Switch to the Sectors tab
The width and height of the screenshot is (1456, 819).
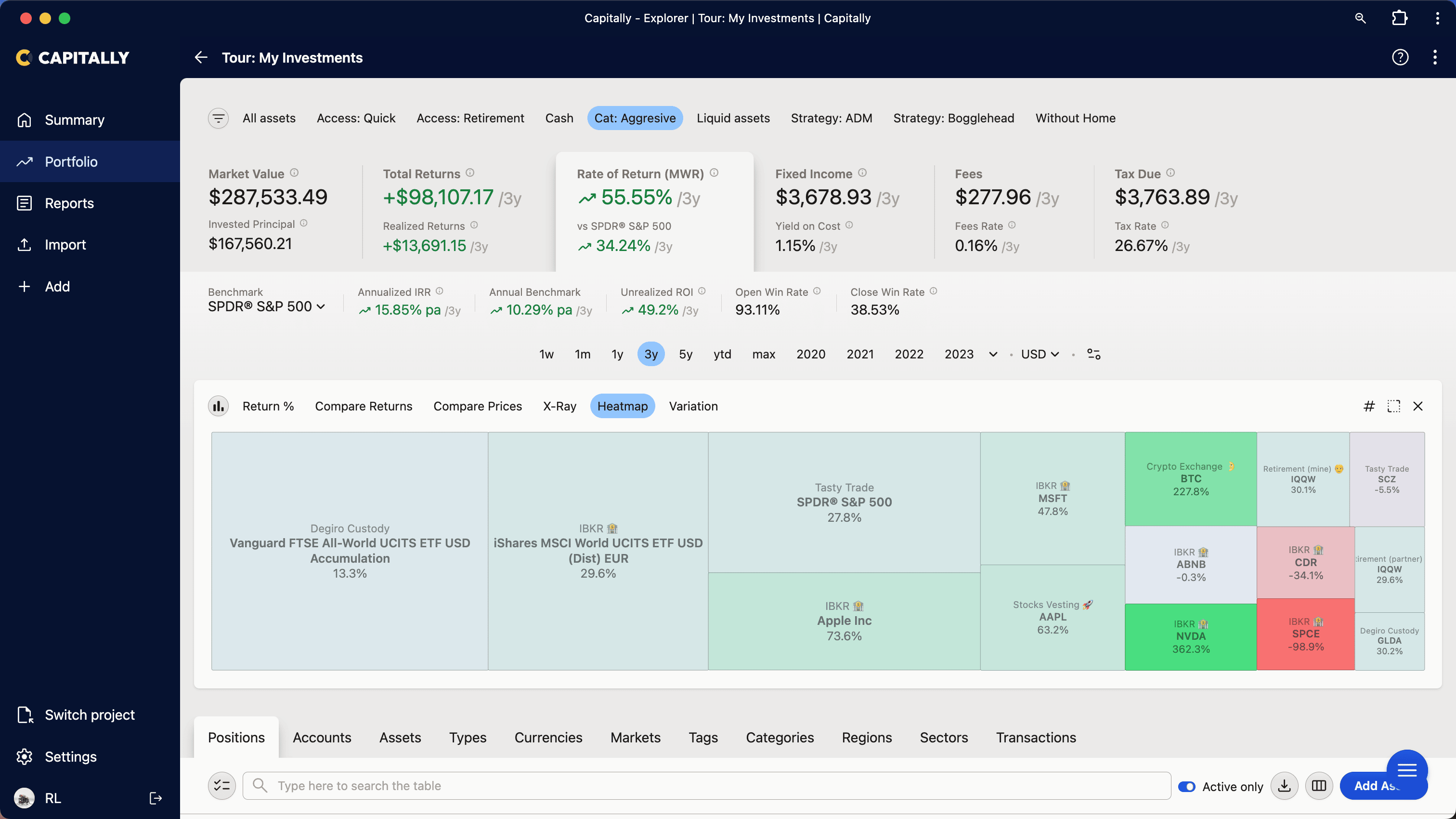pos(943,738)
